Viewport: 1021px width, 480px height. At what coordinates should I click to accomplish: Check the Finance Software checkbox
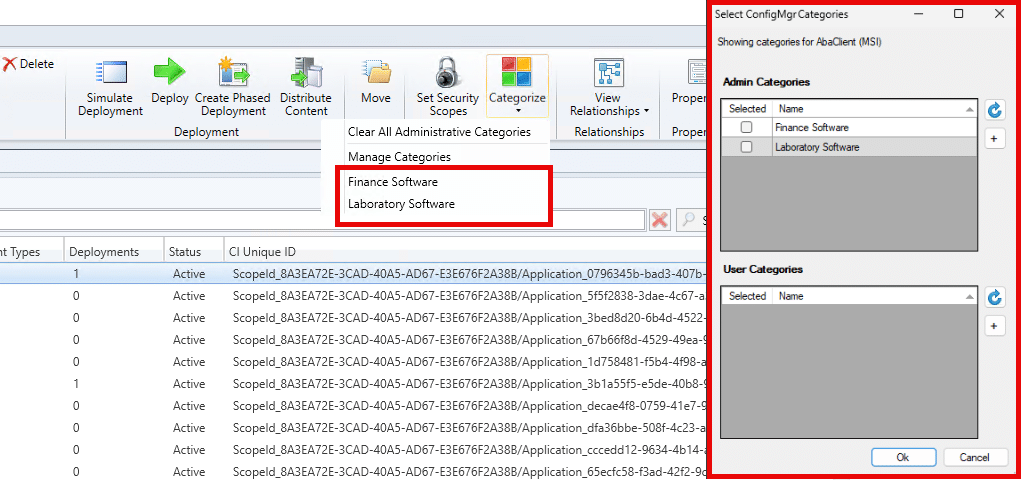(746, 128)
